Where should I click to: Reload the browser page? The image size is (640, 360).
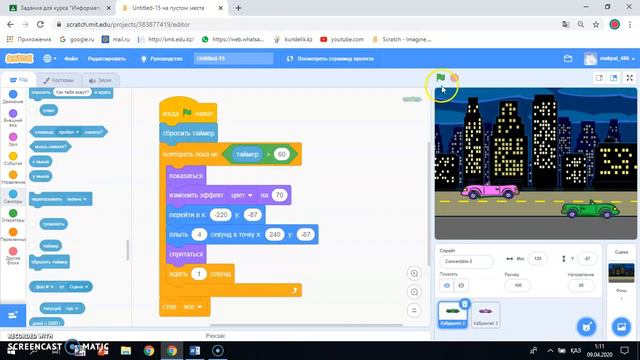tap(40, 24)
